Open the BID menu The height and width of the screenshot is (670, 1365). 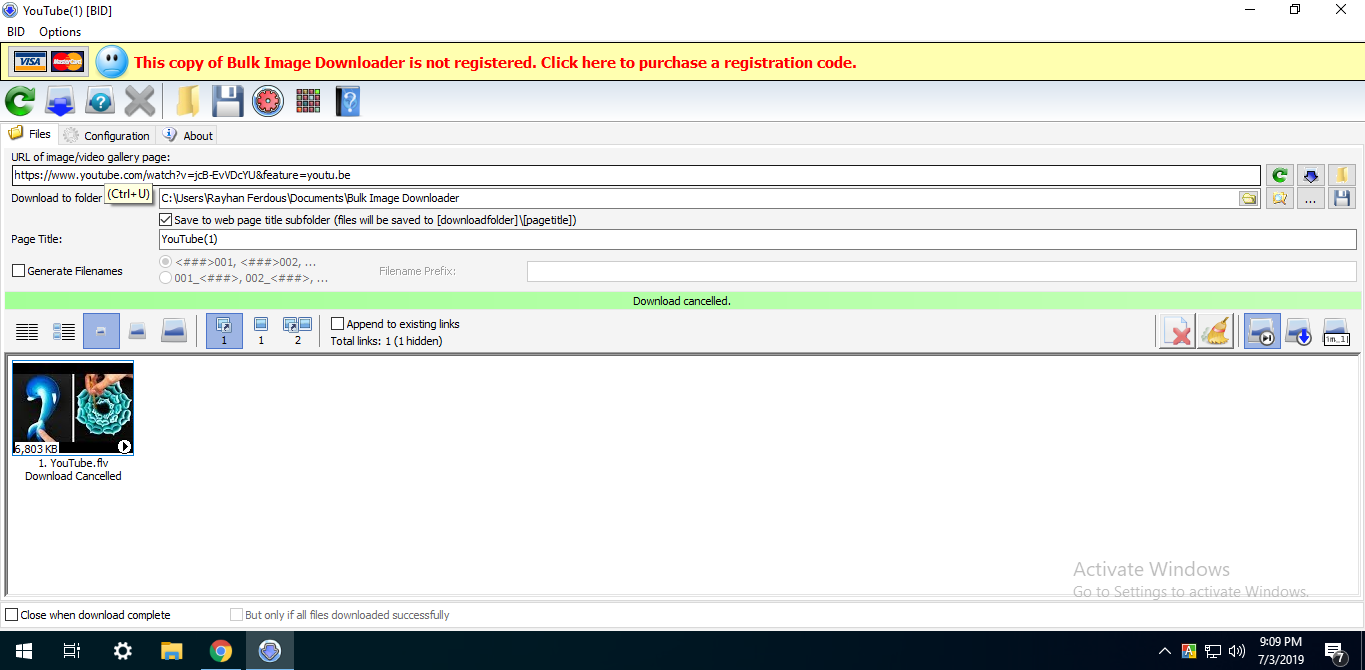click(16, 32)
